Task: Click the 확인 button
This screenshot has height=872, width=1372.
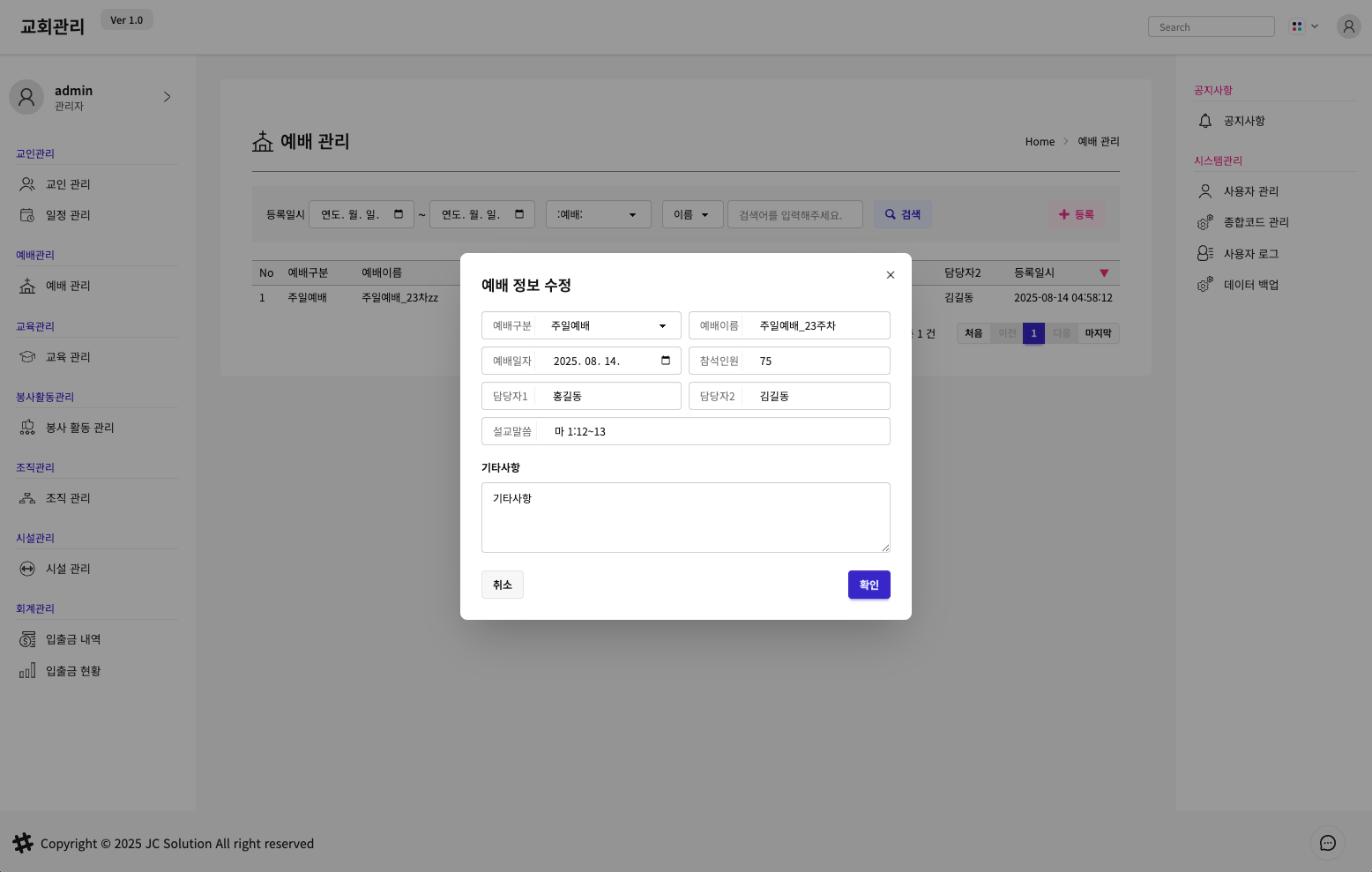Action: pyautogui.click(x=869, y=585)
